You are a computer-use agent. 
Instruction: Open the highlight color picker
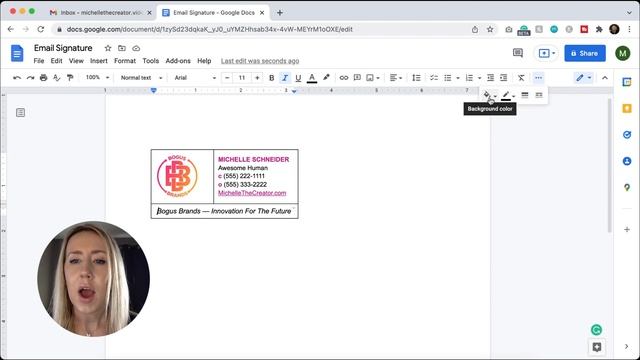[326, 78]
